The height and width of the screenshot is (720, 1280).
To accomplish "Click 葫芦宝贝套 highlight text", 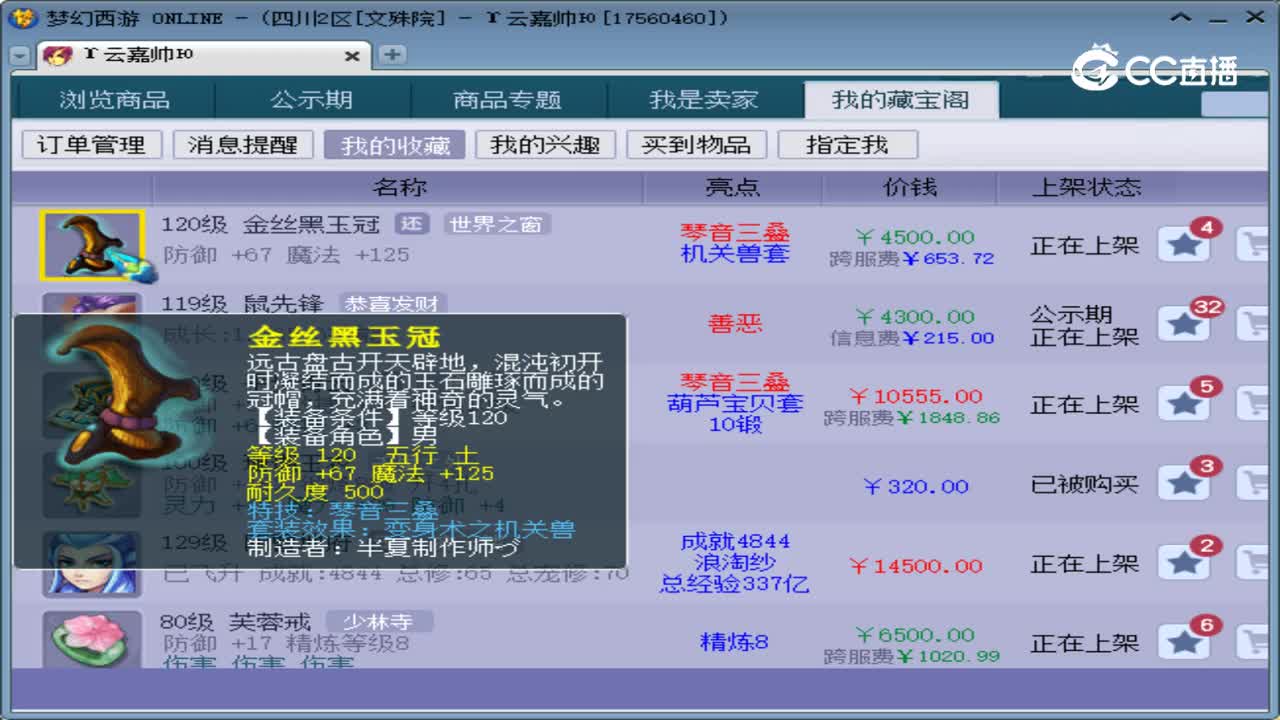I will tap(735, 404).
